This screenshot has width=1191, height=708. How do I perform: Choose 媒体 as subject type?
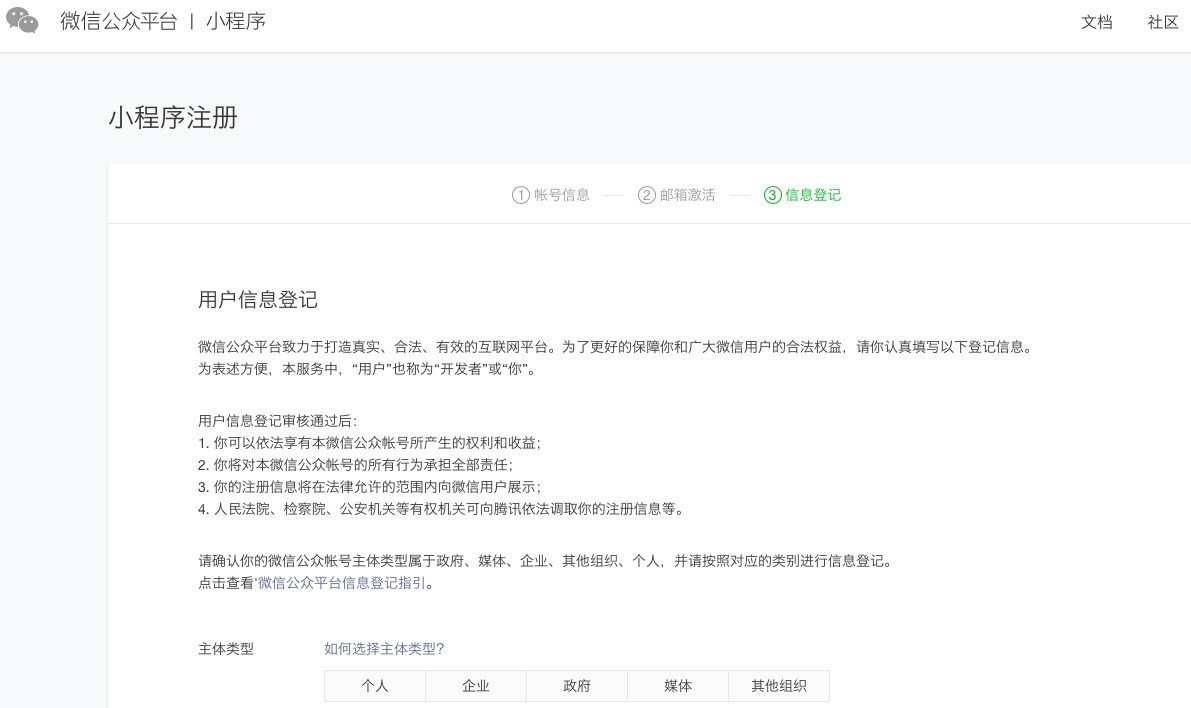pyautogui.click(x=678, y=686)
